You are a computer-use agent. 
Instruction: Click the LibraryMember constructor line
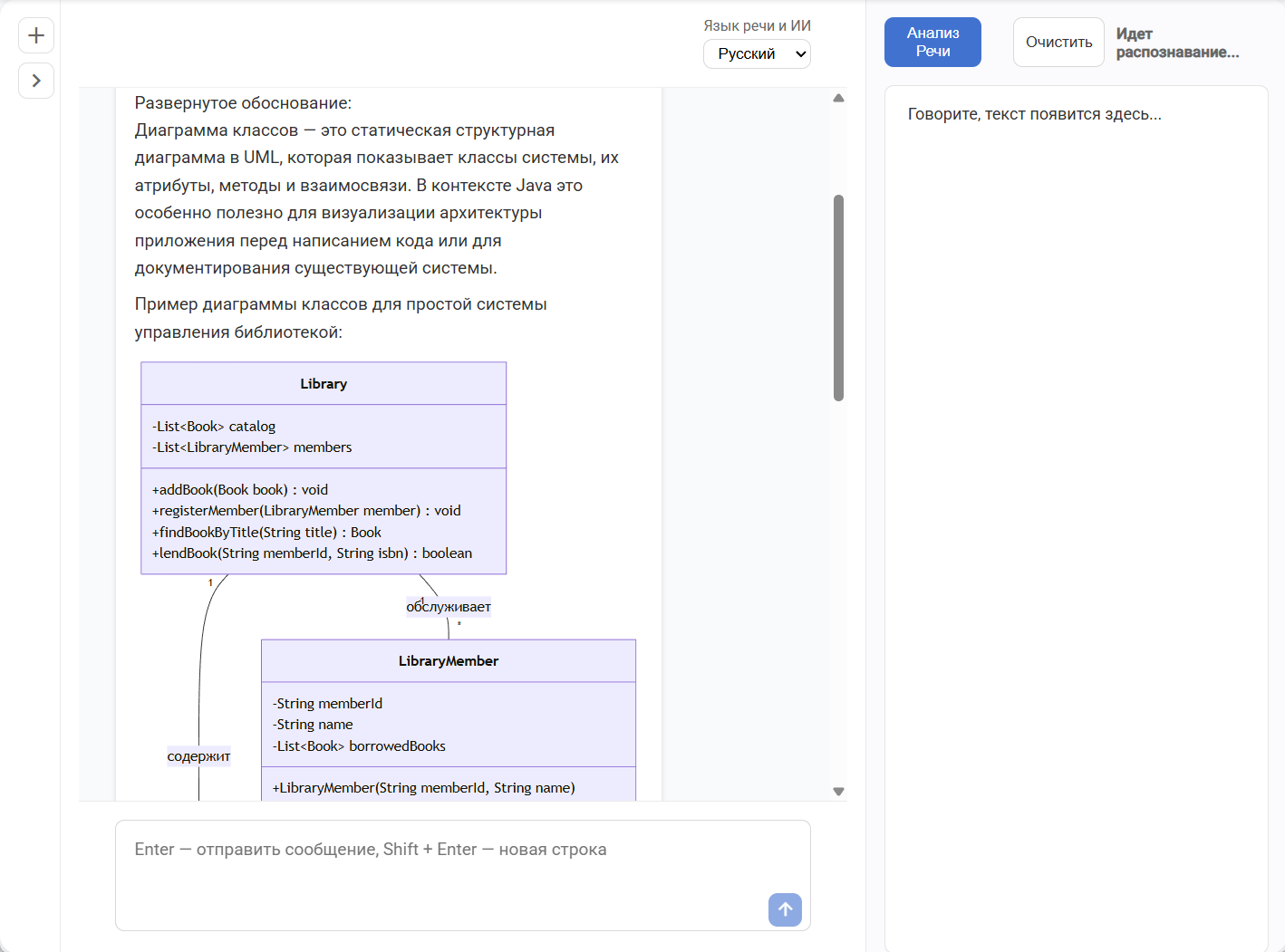click(423, 788)
